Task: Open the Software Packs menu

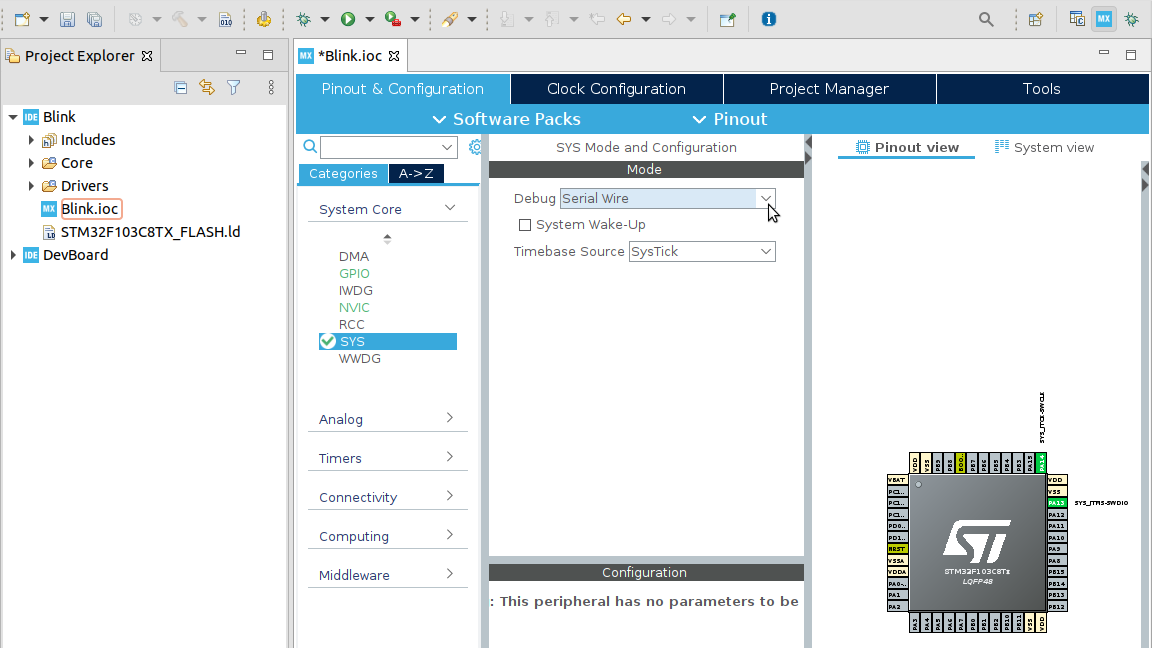Action: pos(507,119)
